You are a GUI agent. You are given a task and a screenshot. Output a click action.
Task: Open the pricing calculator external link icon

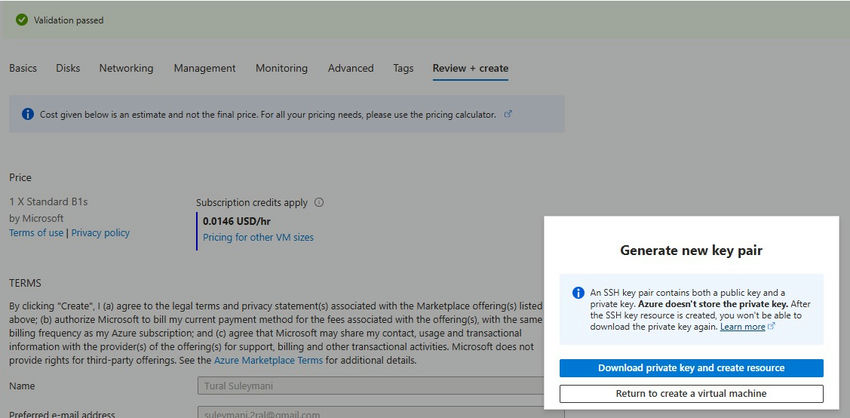pos(508,114)
